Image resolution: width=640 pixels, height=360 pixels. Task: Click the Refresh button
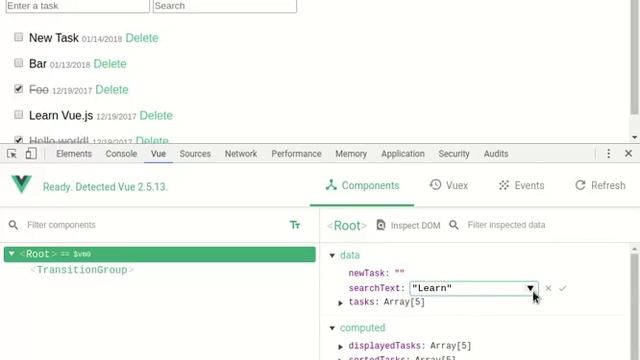point(600,186)
